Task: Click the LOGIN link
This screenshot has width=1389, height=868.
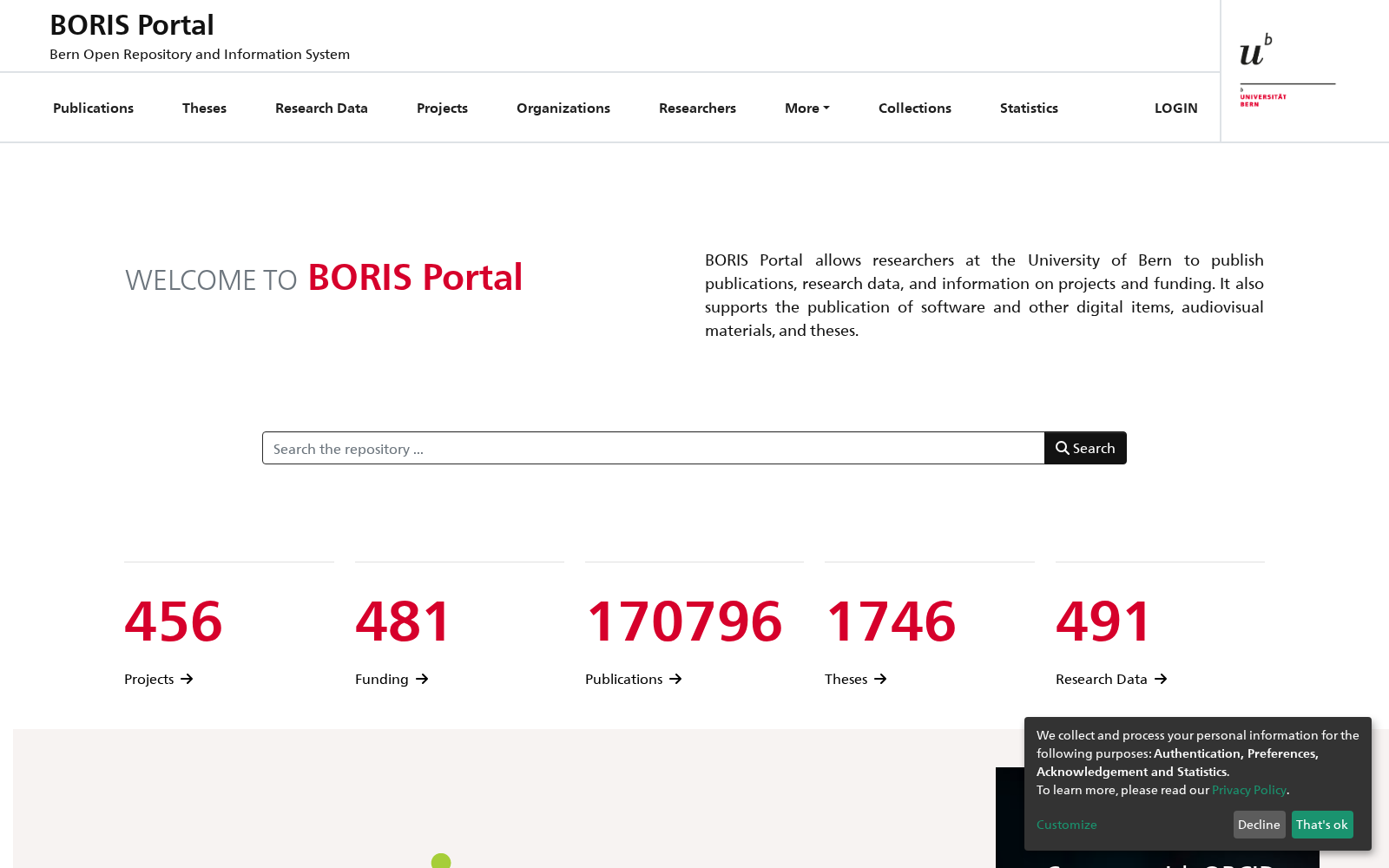Action: point(1175,108)
